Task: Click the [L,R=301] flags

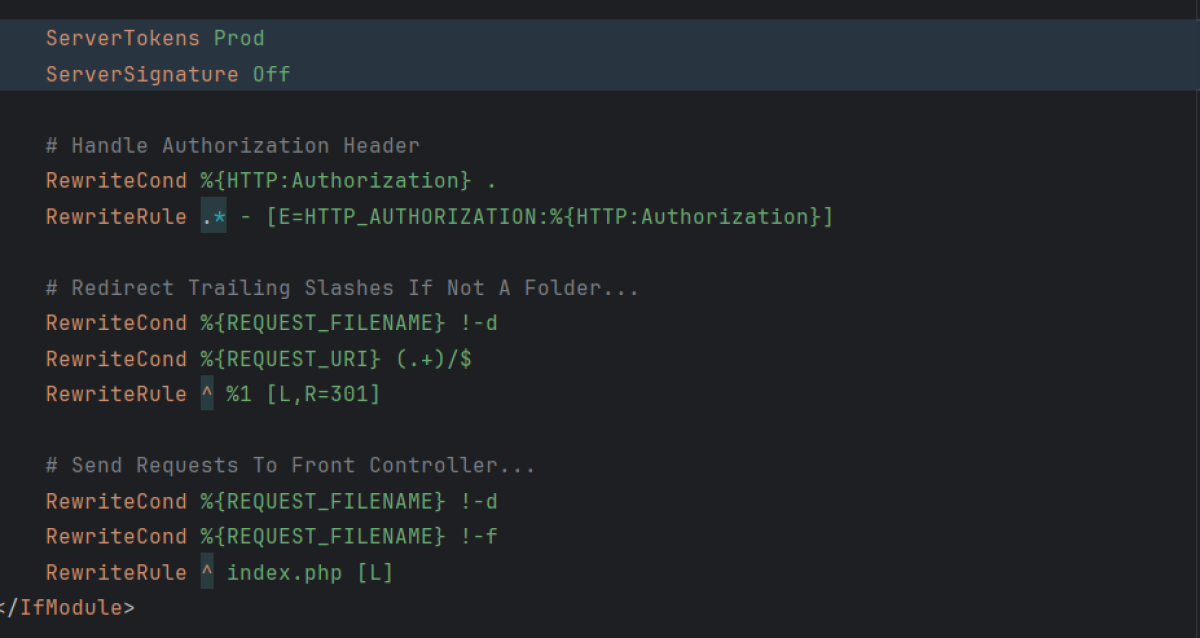Action: (322, 395)
